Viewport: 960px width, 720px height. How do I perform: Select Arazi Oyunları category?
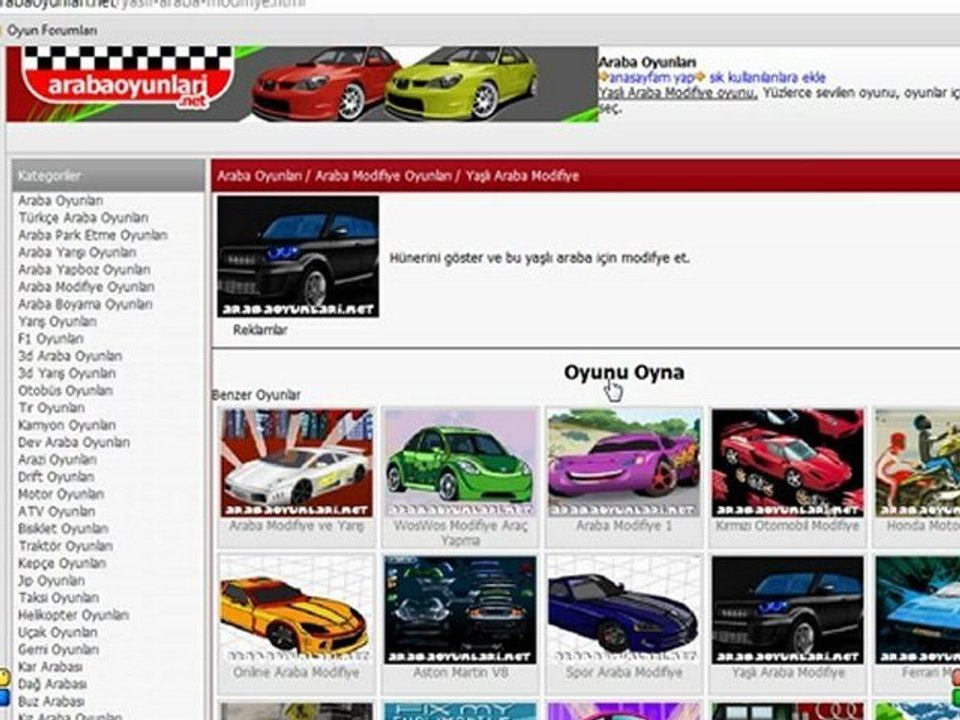click(58, 459)
